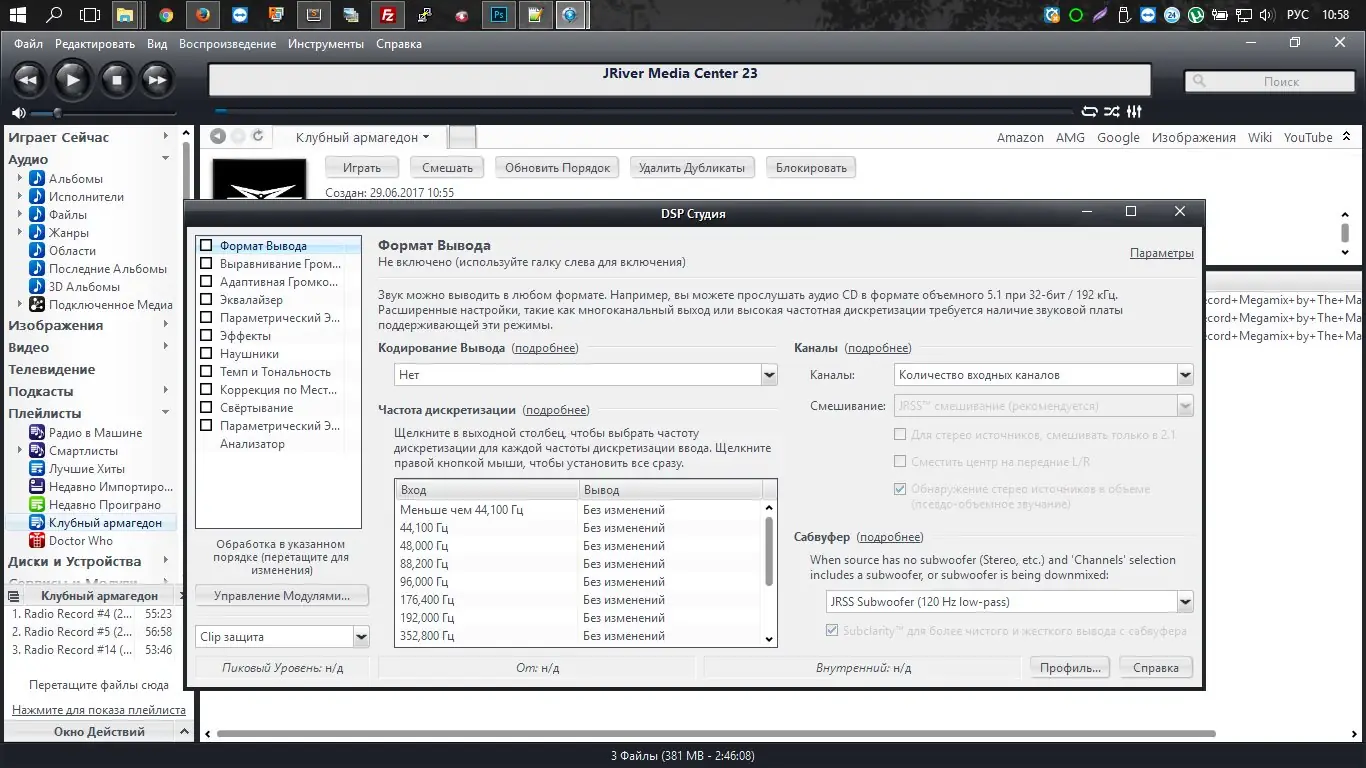Open the Каналы dropdown
This screenshot has width=1366, height=768.
[1044, 375]
